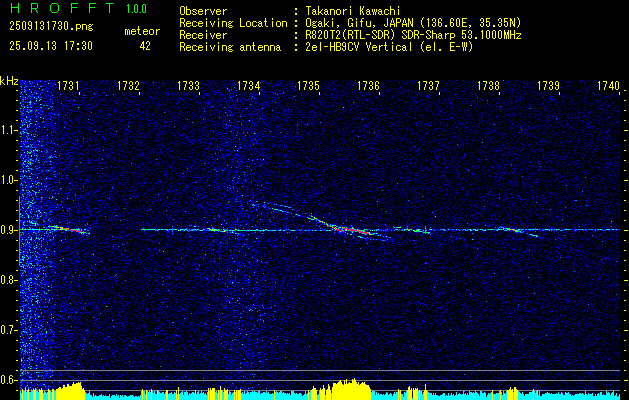Click the 1732 time marker

click(x=128, y=86)
